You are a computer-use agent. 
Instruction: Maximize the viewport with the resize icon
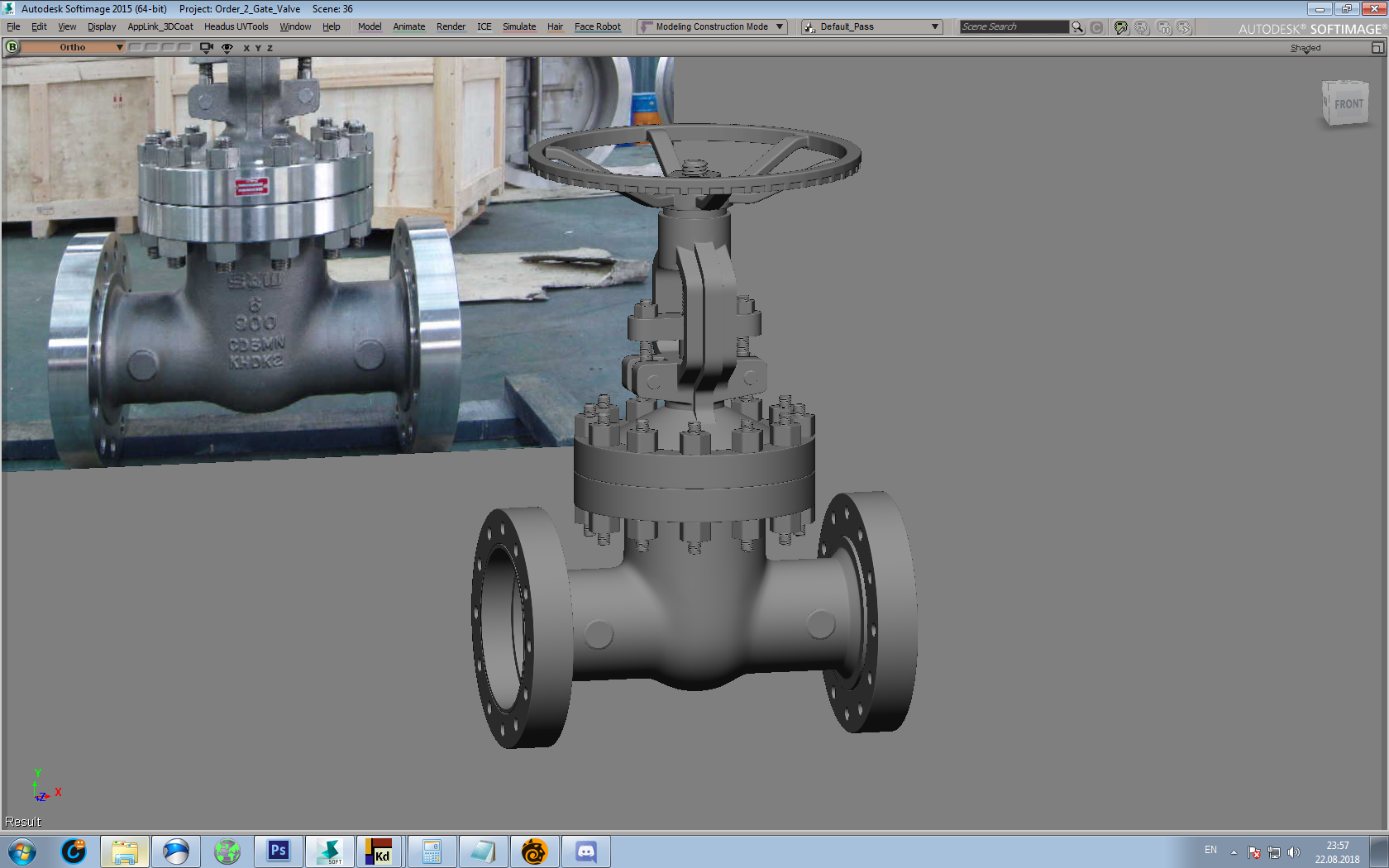pos(1377,48)
